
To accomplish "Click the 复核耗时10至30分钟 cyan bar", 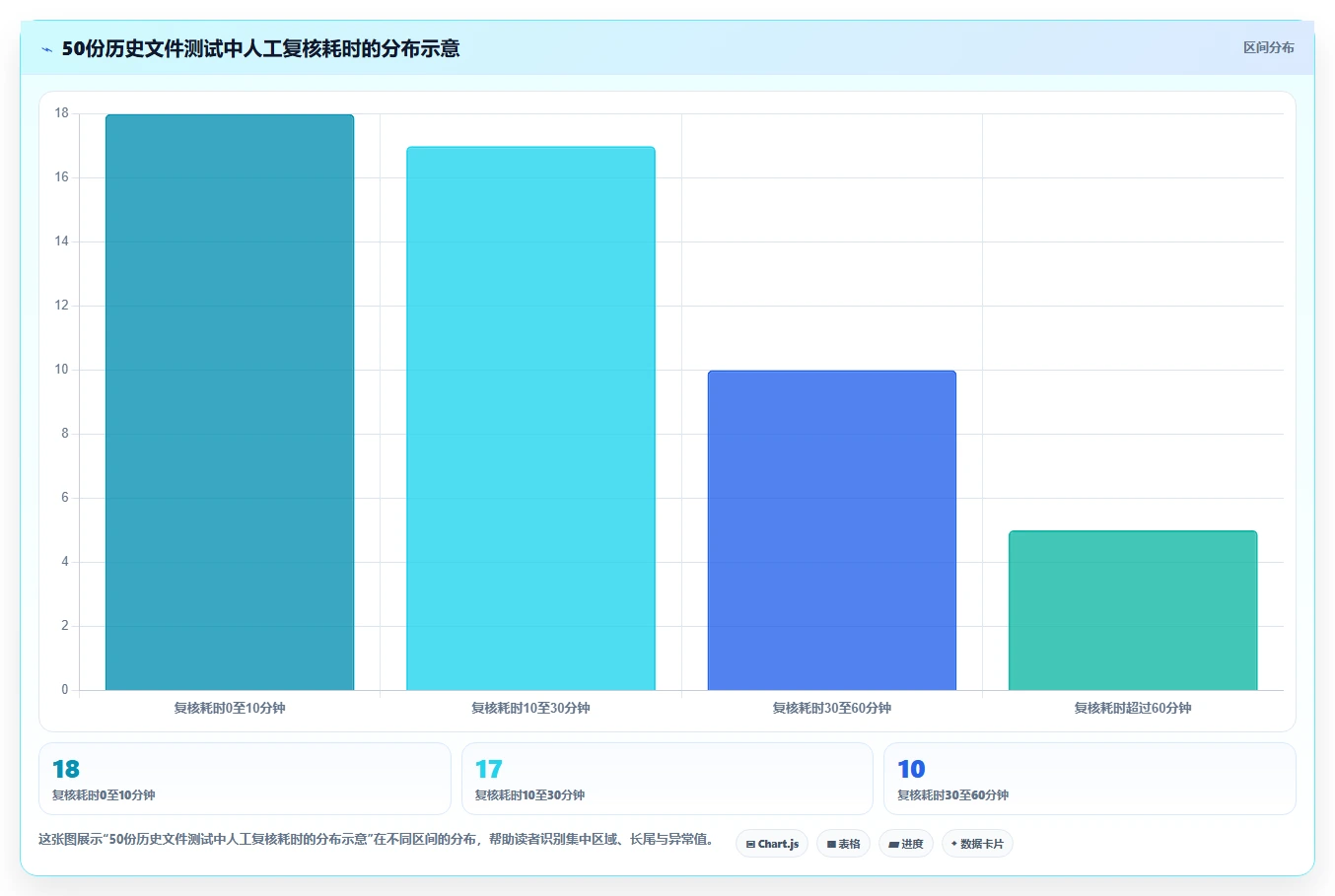I will (x=530, y=418).
